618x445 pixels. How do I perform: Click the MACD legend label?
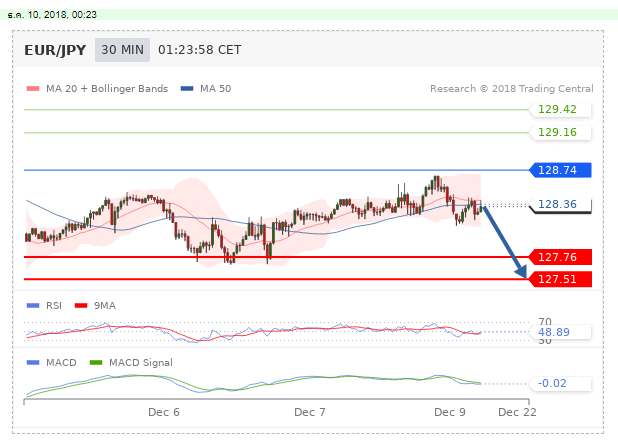tap(61, 363)
